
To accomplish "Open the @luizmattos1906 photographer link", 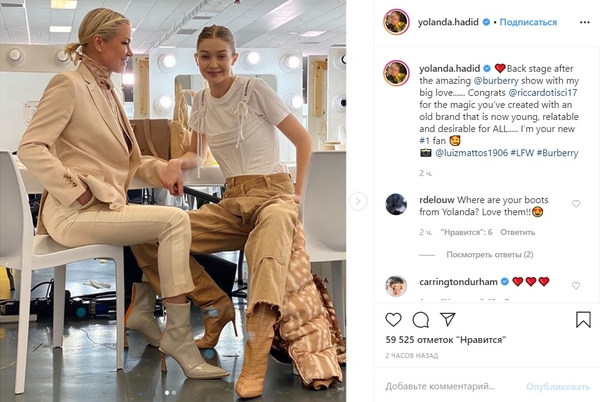I will [x=471, y=153].
